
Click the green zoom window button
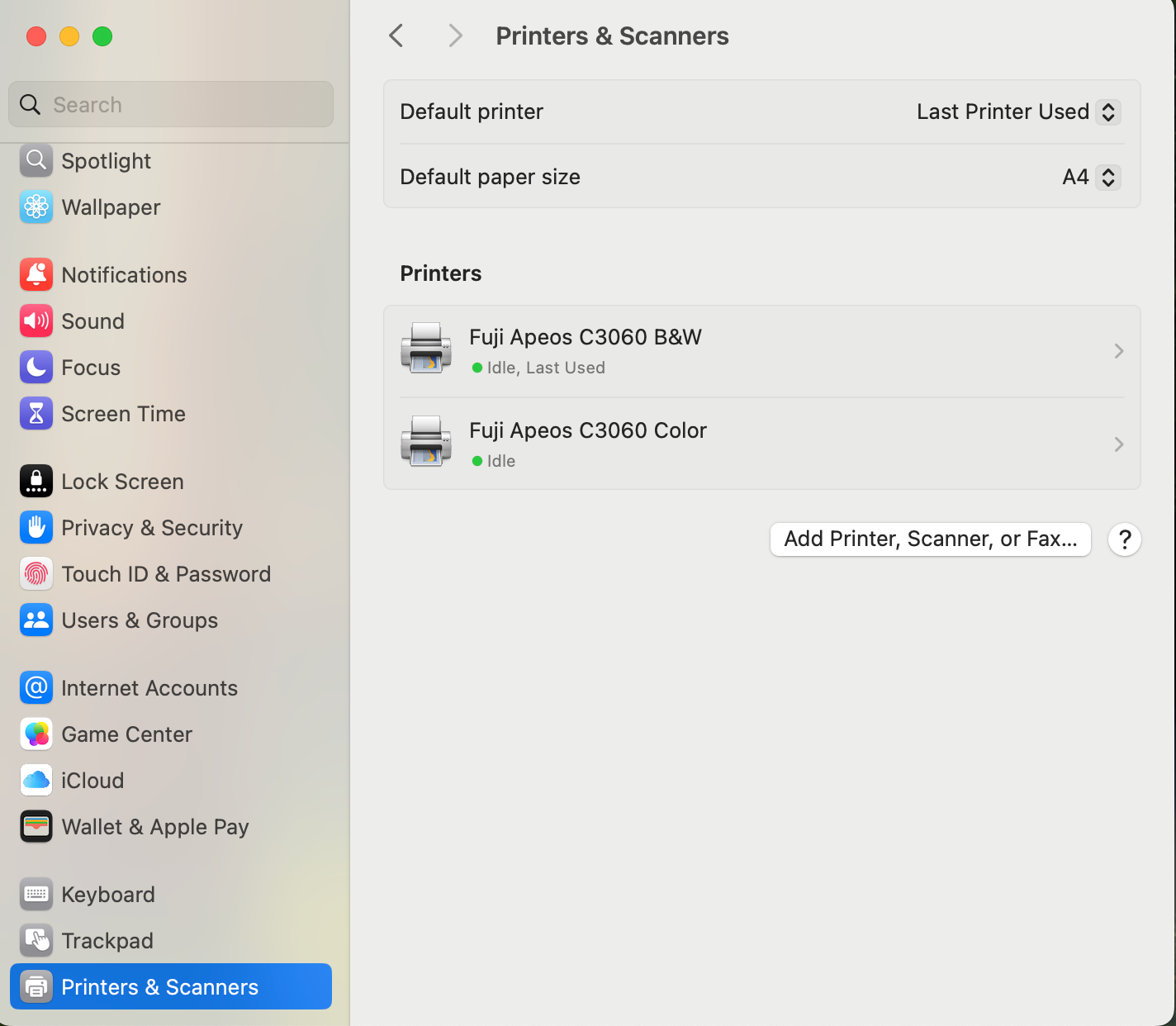(102, 36)
